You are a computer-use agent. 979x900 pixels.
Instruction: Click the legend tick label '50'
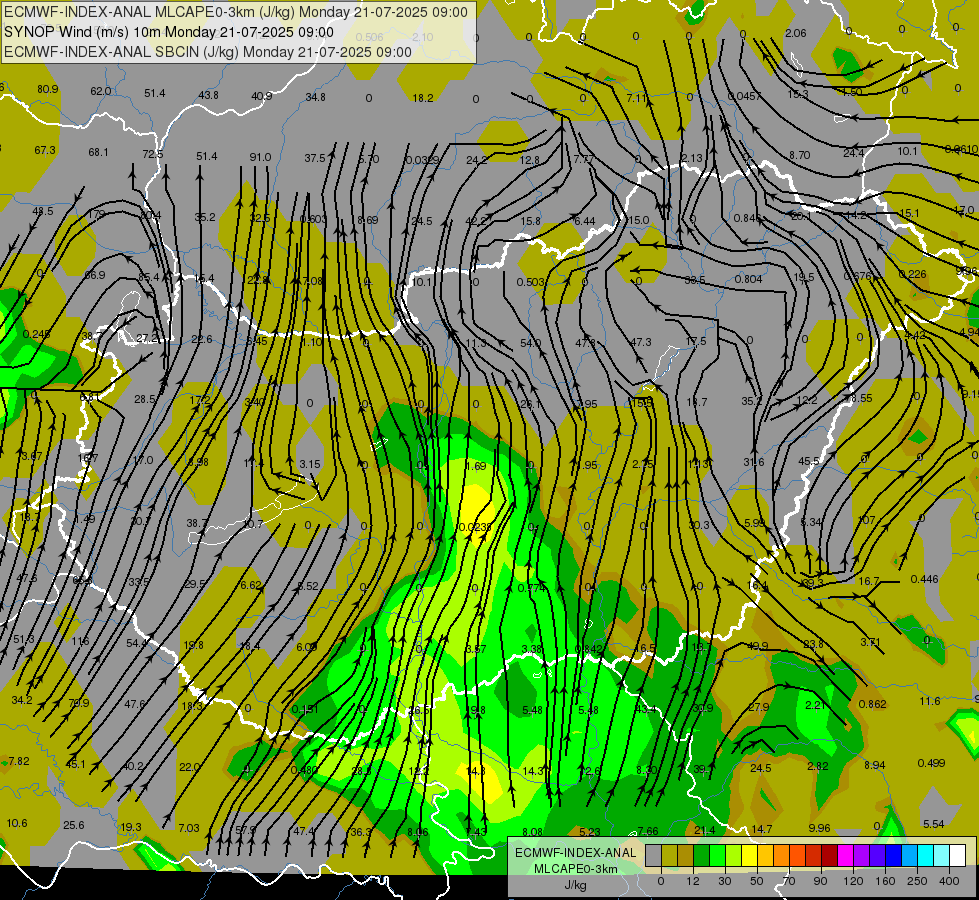(757, 882)
